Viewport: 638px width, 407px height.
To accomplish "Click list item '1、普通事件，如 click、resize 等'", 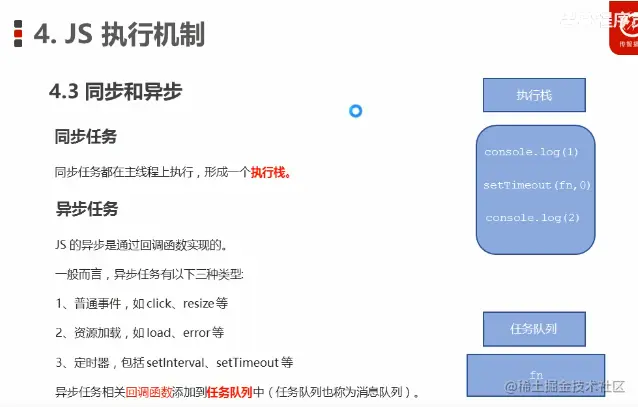I will point(142,304).
